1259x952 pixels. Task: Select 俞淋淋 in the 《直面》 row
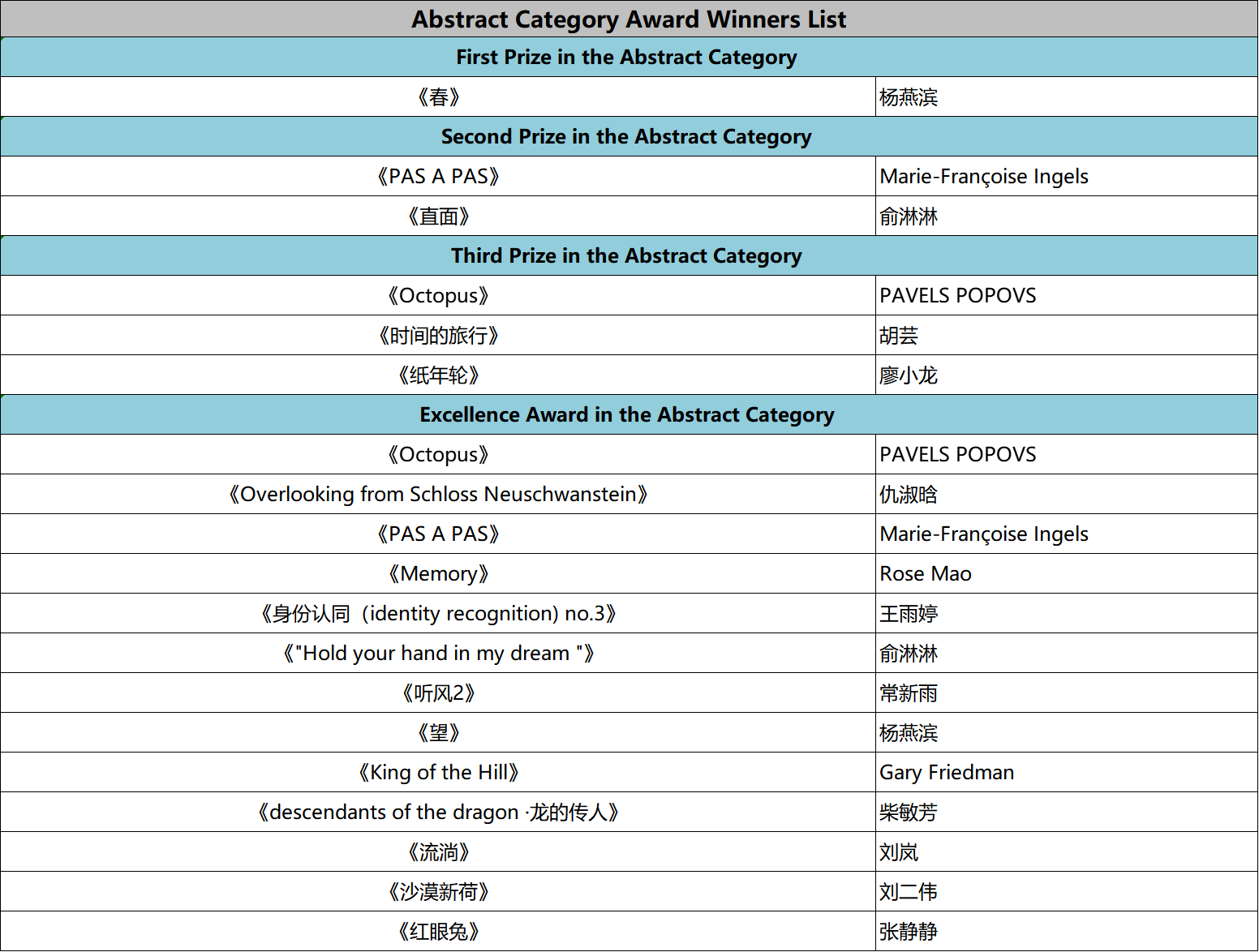[x=1067, y=217]
